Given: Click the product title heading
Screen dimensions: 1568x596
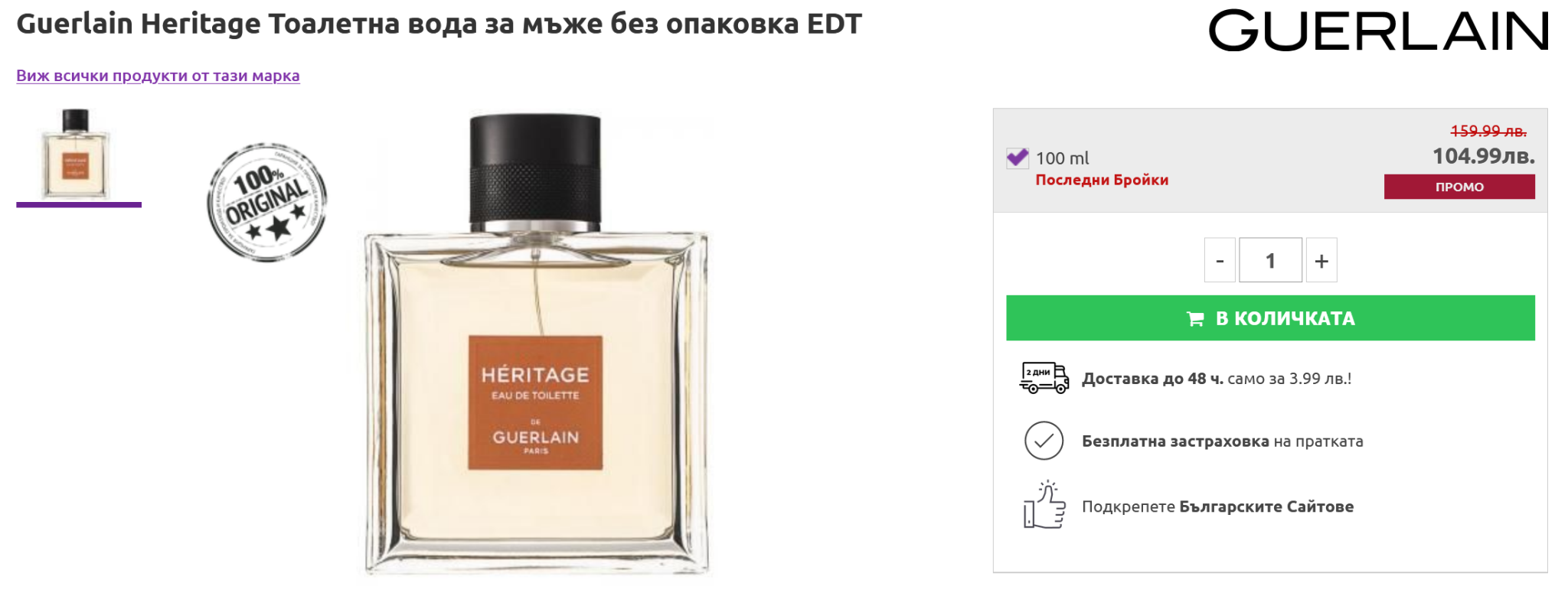Looking at the screenshot, I should pos(439,24).
